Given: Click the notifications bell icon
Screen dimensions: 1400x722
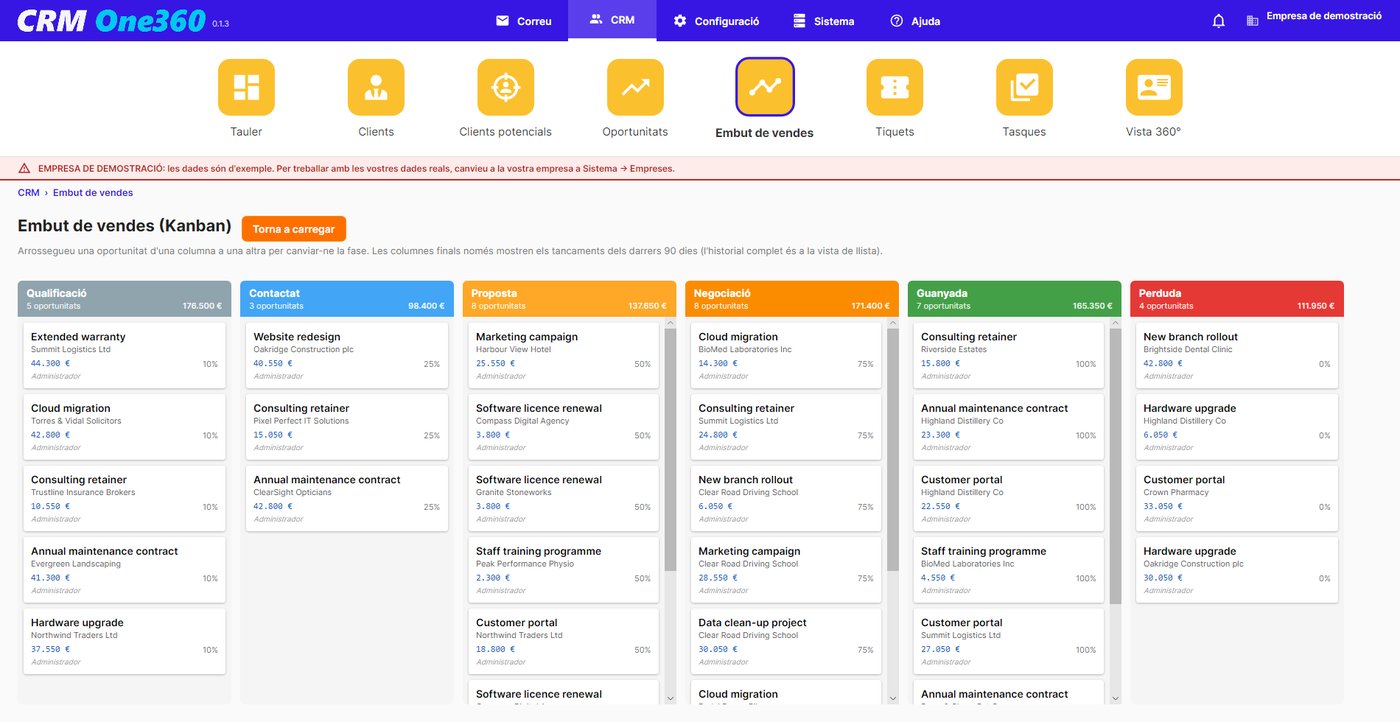Looking at the screenshot, I should (x=1218, y=21).
